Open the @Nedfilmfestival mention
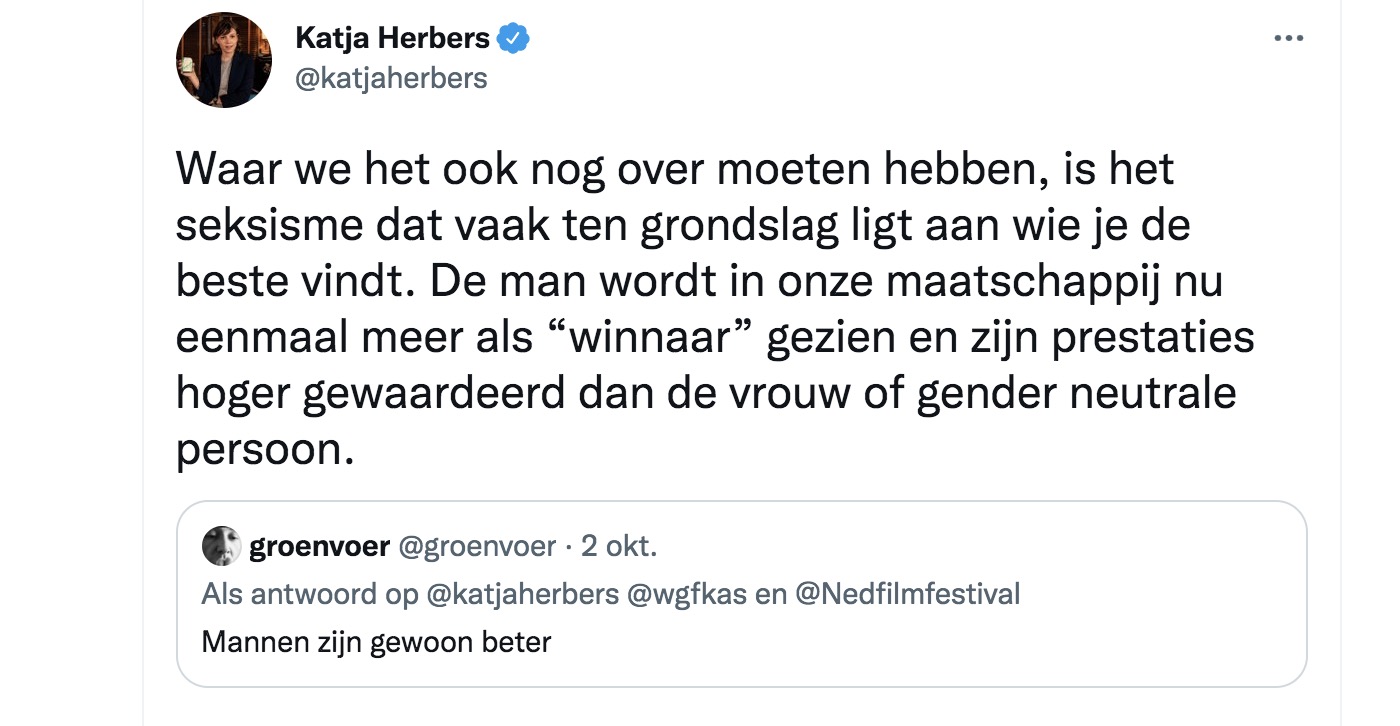Screen dimensions: 1400x726 click(x=907, y=594)
